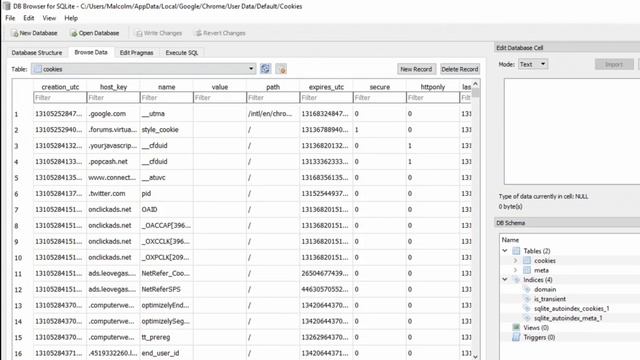The height and width of the screenshot is (360, 640).
Task: Click the OAID name cell
Action: pyautogui.click(x=167, y=209)
